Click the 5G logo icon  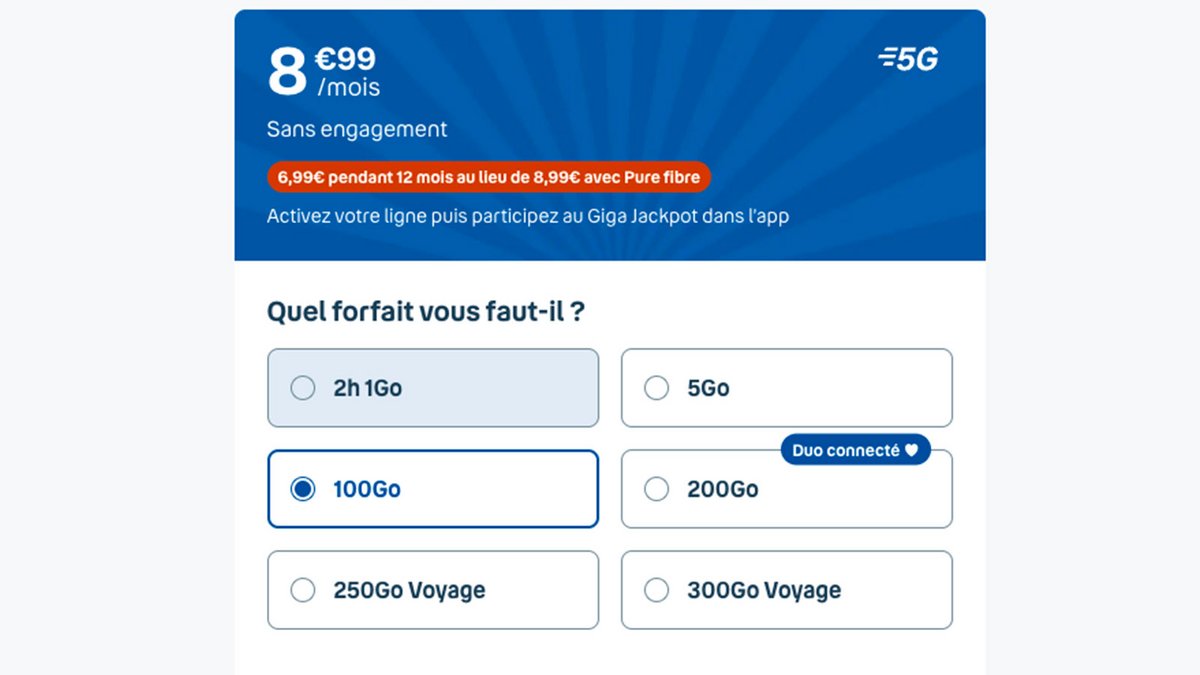(x=908, y=58)
